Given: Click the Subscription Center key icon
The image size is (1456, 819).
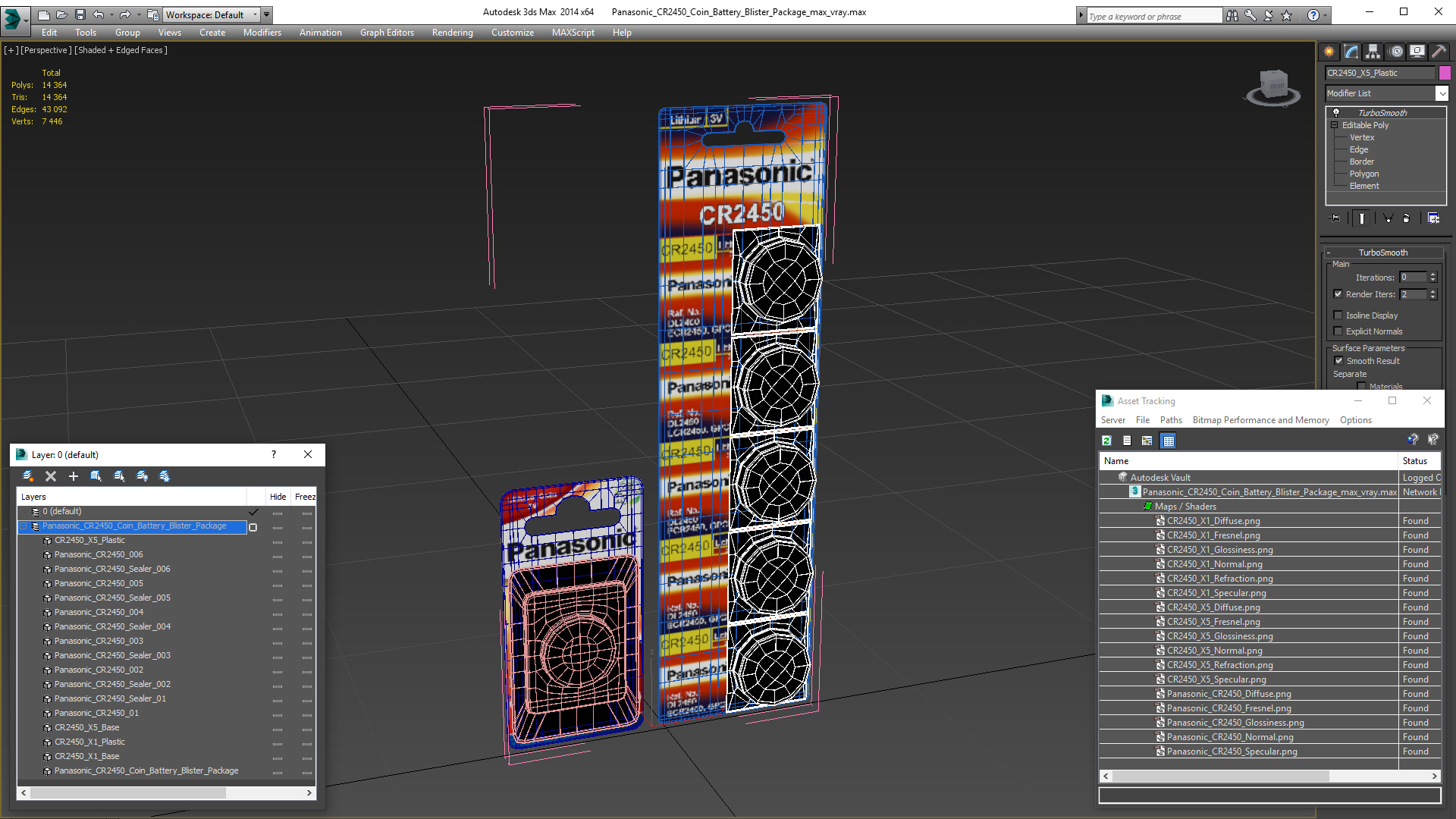Looking at the screenshot, I should tap(1250, 15).
